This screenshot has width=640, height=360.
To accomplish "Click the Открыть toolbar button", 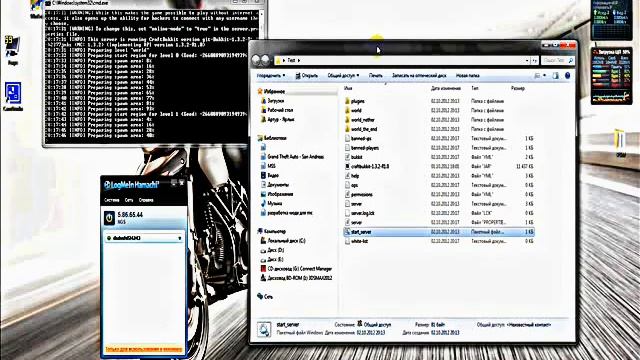I will 307,76.
